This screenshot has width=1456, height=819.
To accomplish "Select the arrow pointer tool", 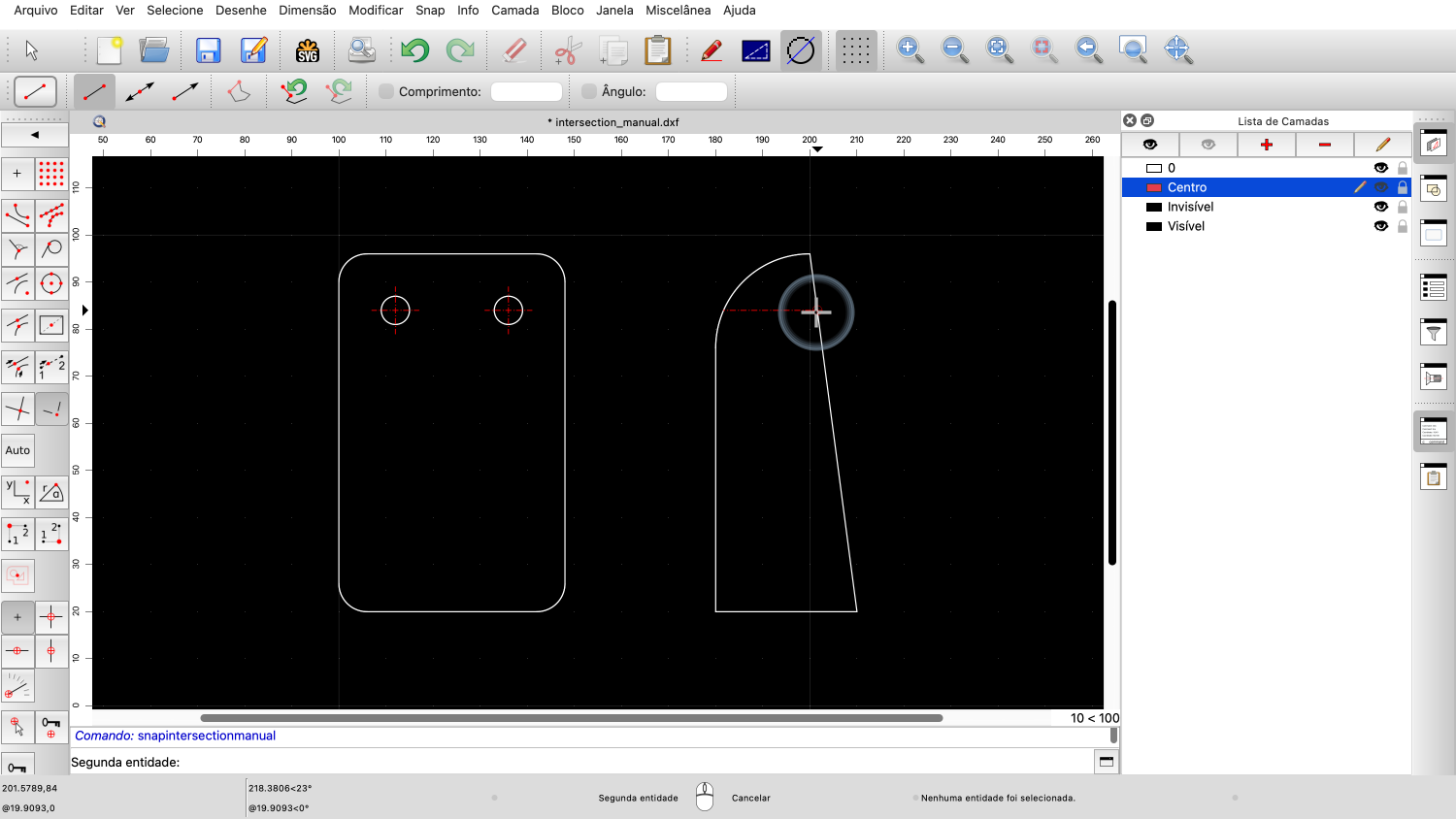I will coord(31,49).
